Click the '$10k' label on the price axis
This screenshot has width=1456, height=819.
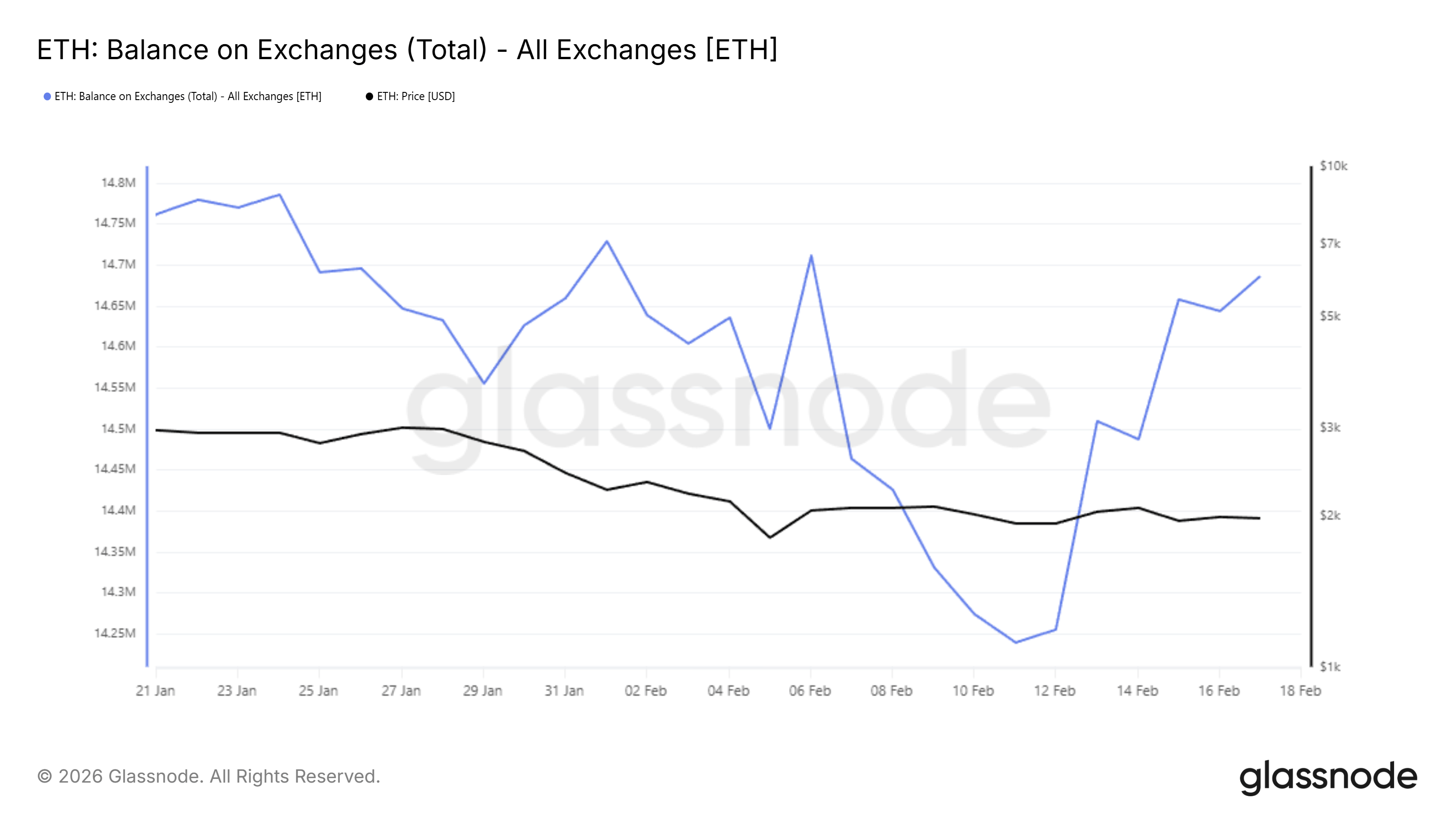click(1333, 166)
